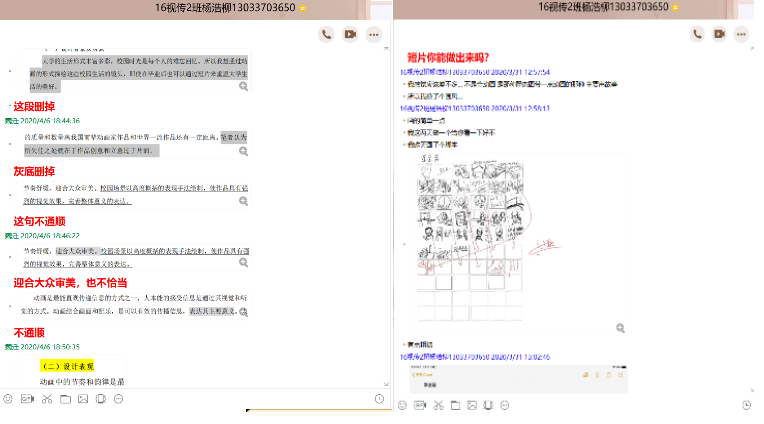The image size is (764, 424).
Task: Open more options menu in left chat header
Action: 374,34
